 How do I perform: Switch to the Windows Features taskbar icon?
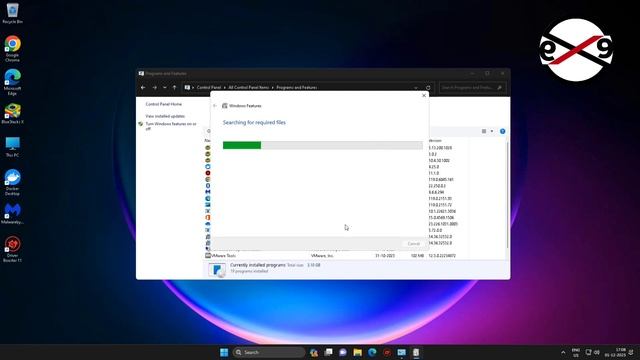click(416, 352)
